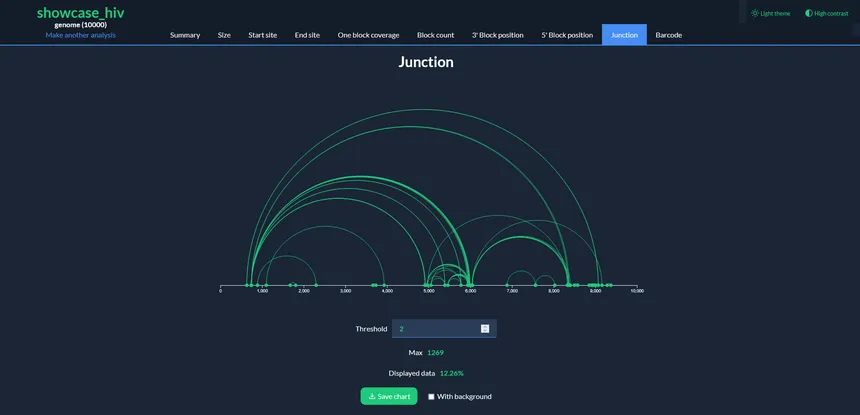Click the Junction heading
Screen dimensions: 860x415
[426, 62]
